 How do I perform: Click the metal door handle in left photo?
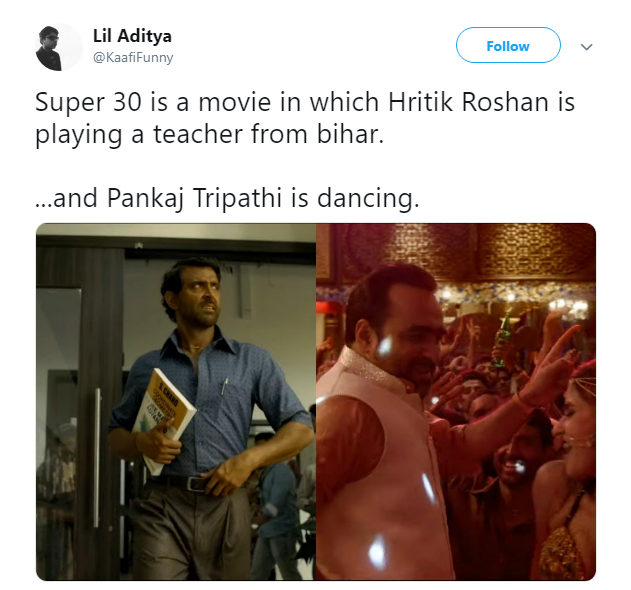pyautogui.click(x=97, y=458)
